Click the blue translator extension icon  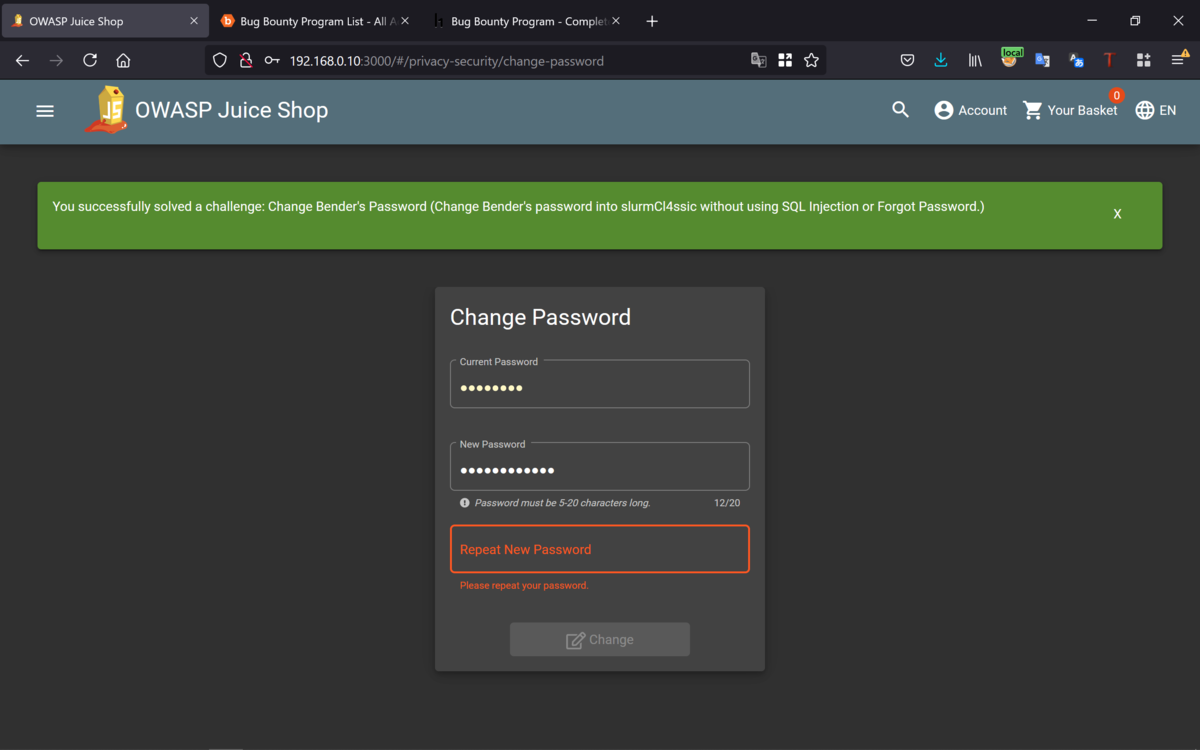tap(1076, 61)
